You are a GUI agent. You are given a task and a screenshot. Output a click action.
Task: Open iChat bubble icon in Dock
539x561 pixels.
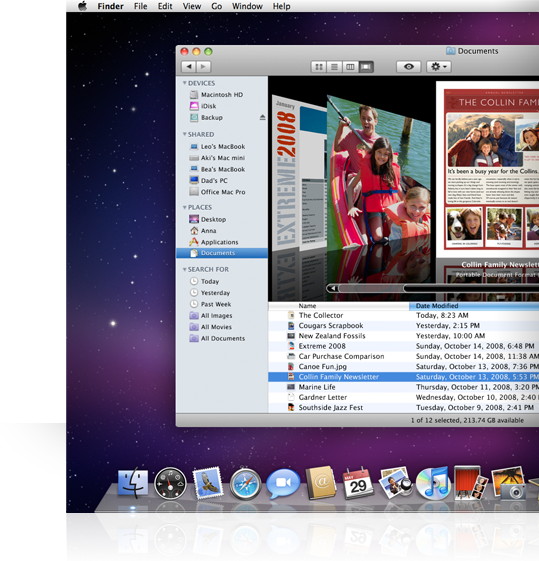[x=283, y=483]
